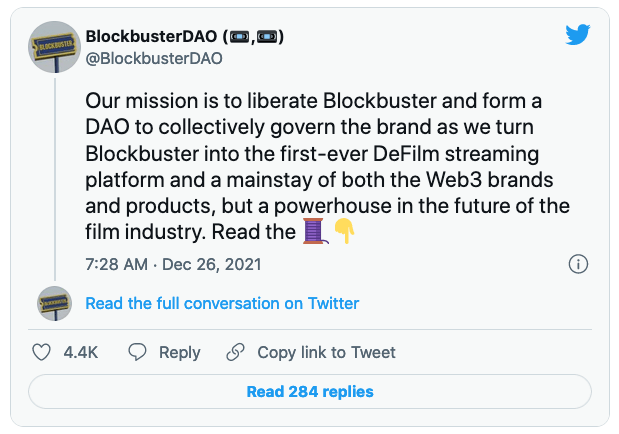Click the reply speech bubble icon
This screenshot has width=619, height=434.
(x=137, y=352)
